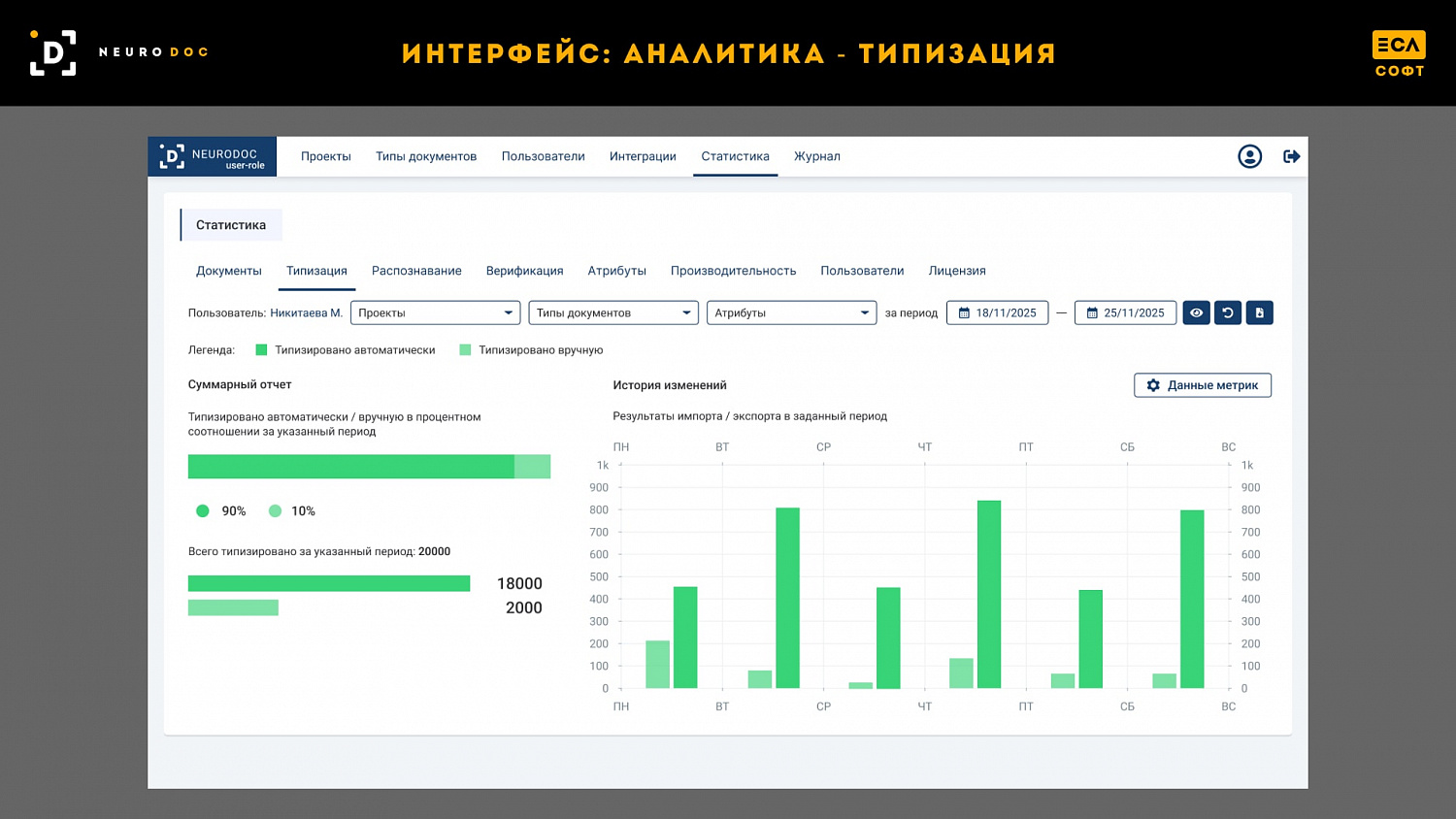Switch to the Распознавание sub-tab

(x=416, y=271)
